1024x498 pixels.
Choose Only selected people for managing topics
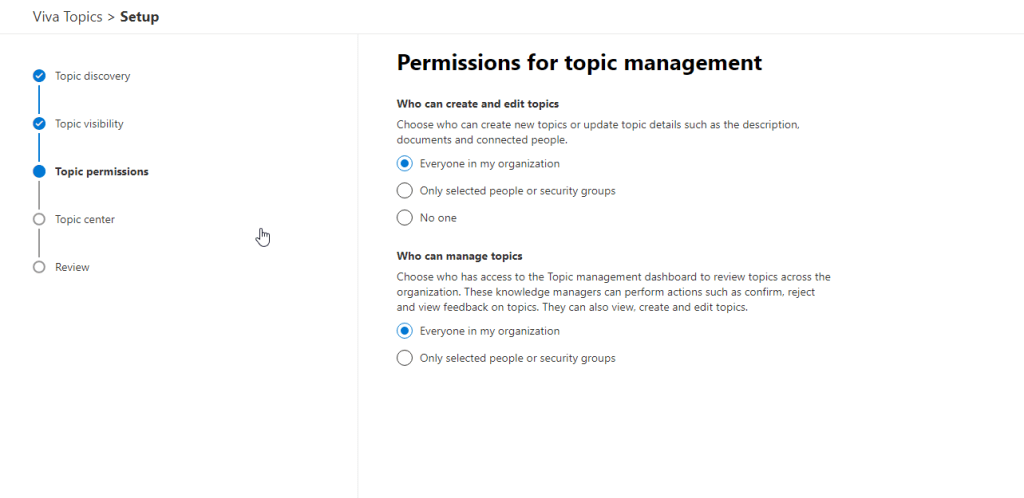pos(405,358)
